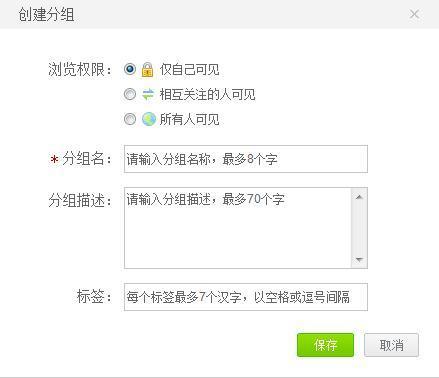Select the 相互关注的人可见 radio button
The image size is (439, 378).
pos(130,94)
